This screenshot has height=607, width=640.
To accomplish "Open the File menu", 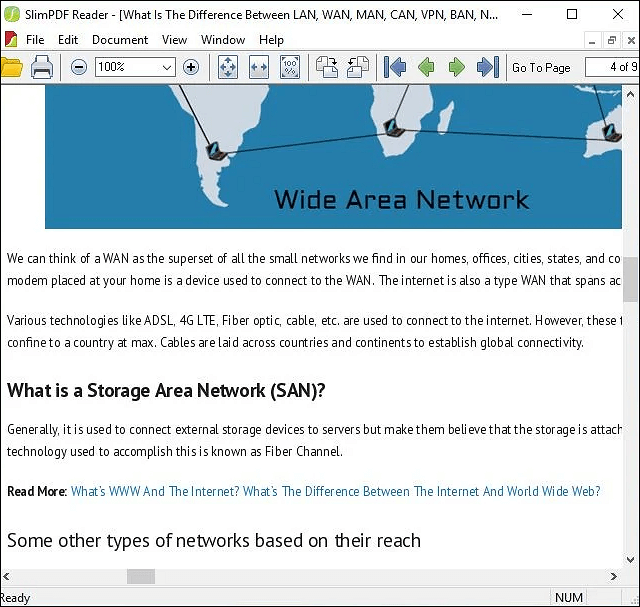I will (x=35, y=40).
